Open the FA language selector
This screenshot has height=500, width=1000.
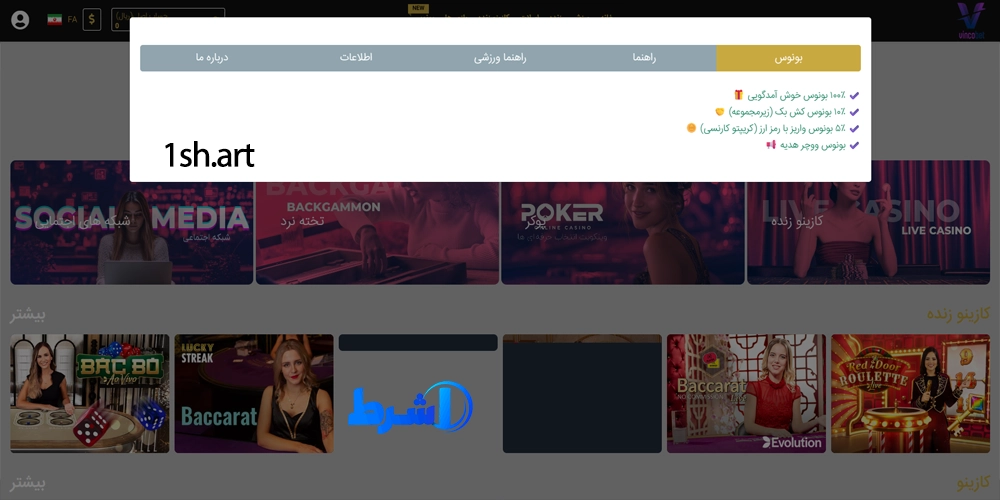(x=72, y=20)
